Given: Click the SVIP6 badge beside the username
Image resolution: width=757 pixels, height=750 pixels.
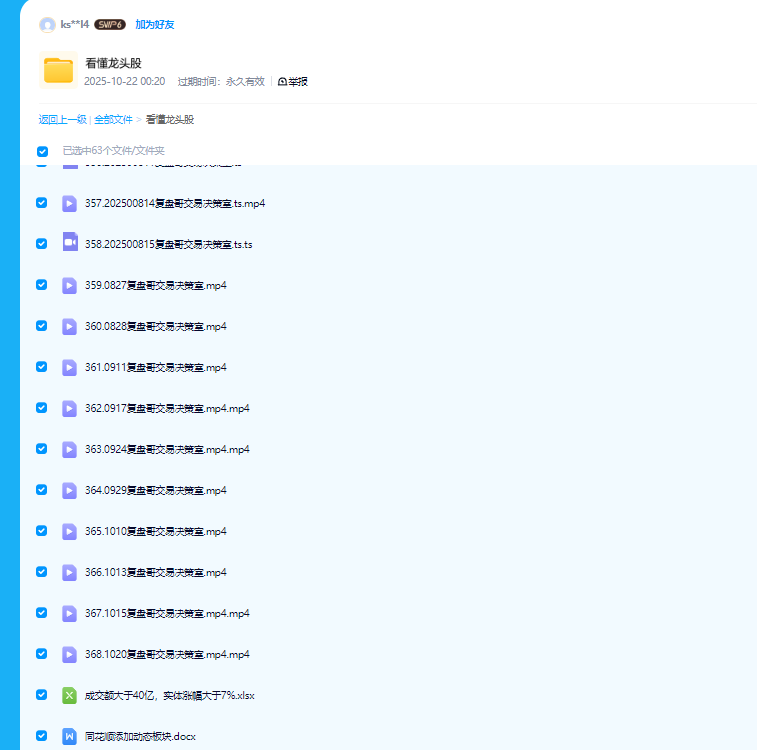Looking at the screenshot, I should [109, 24].
